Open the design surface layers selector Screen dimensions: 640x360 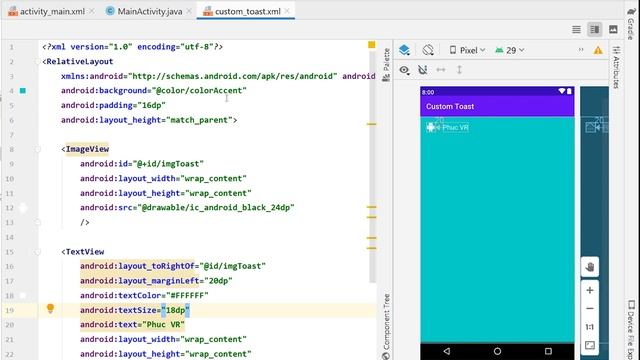404,50
